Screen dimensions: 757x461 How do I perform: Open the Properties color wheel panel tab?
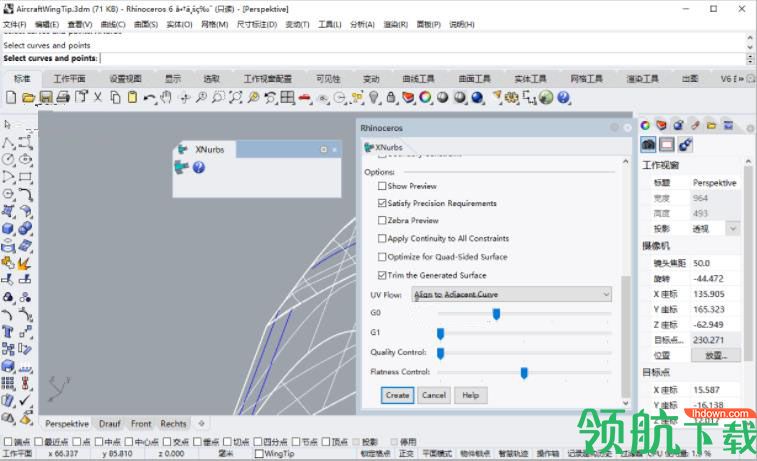[645, 126]
